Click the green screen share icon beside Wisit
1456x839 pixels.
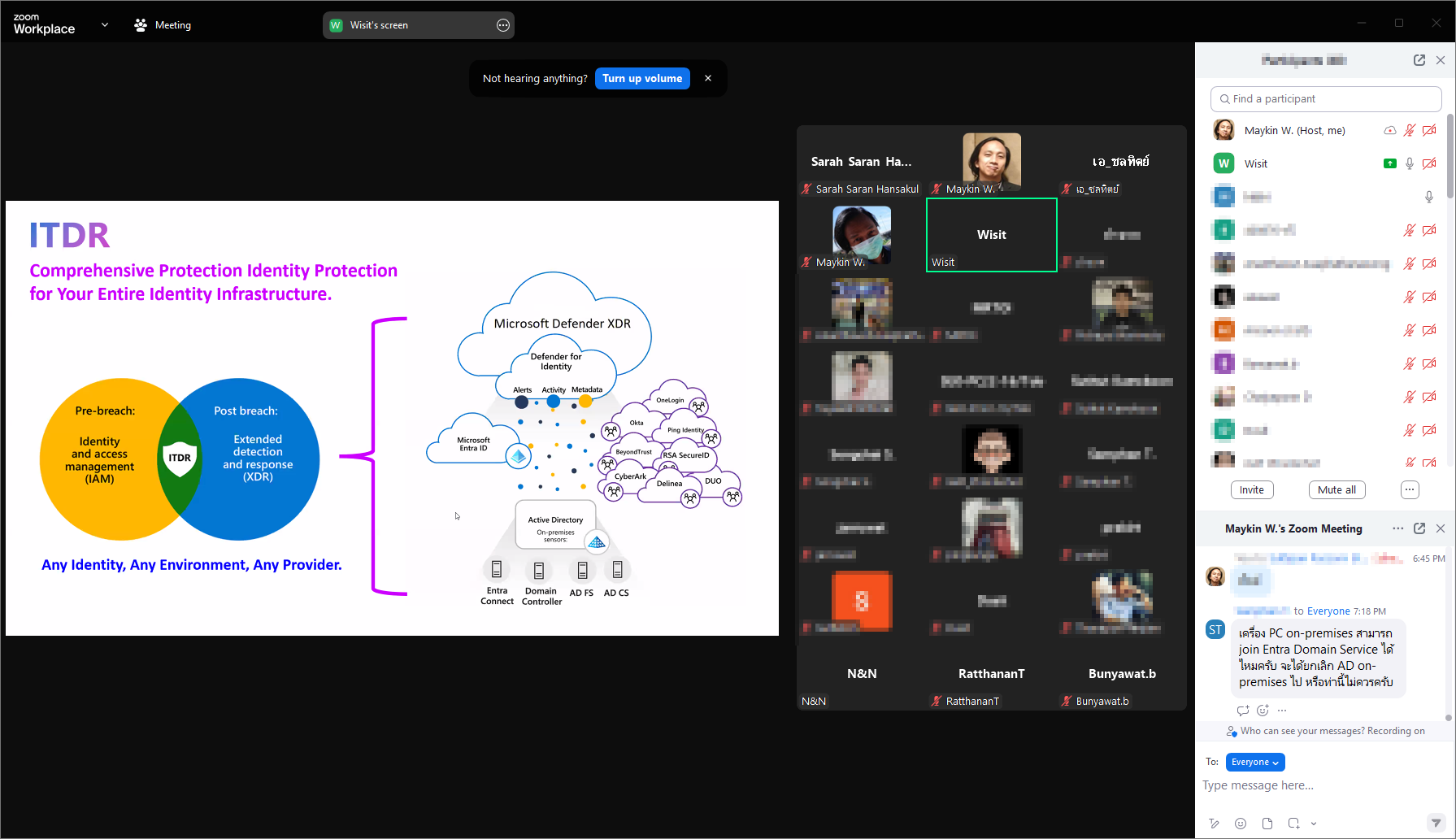click(x=1390, y=163)
